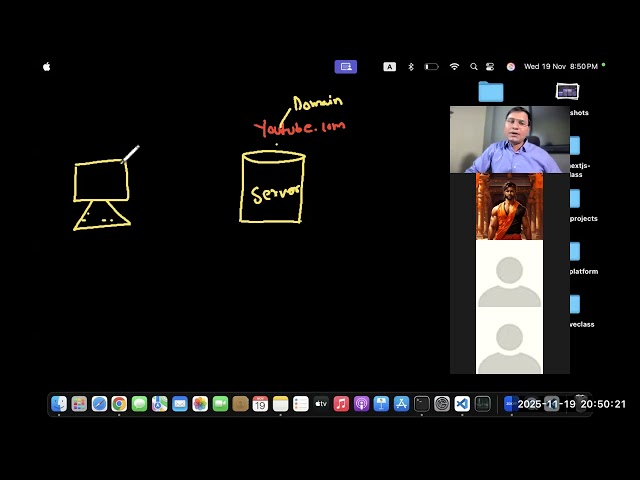
Task: Open Terminal from the Dock
Action: (422, 404)
